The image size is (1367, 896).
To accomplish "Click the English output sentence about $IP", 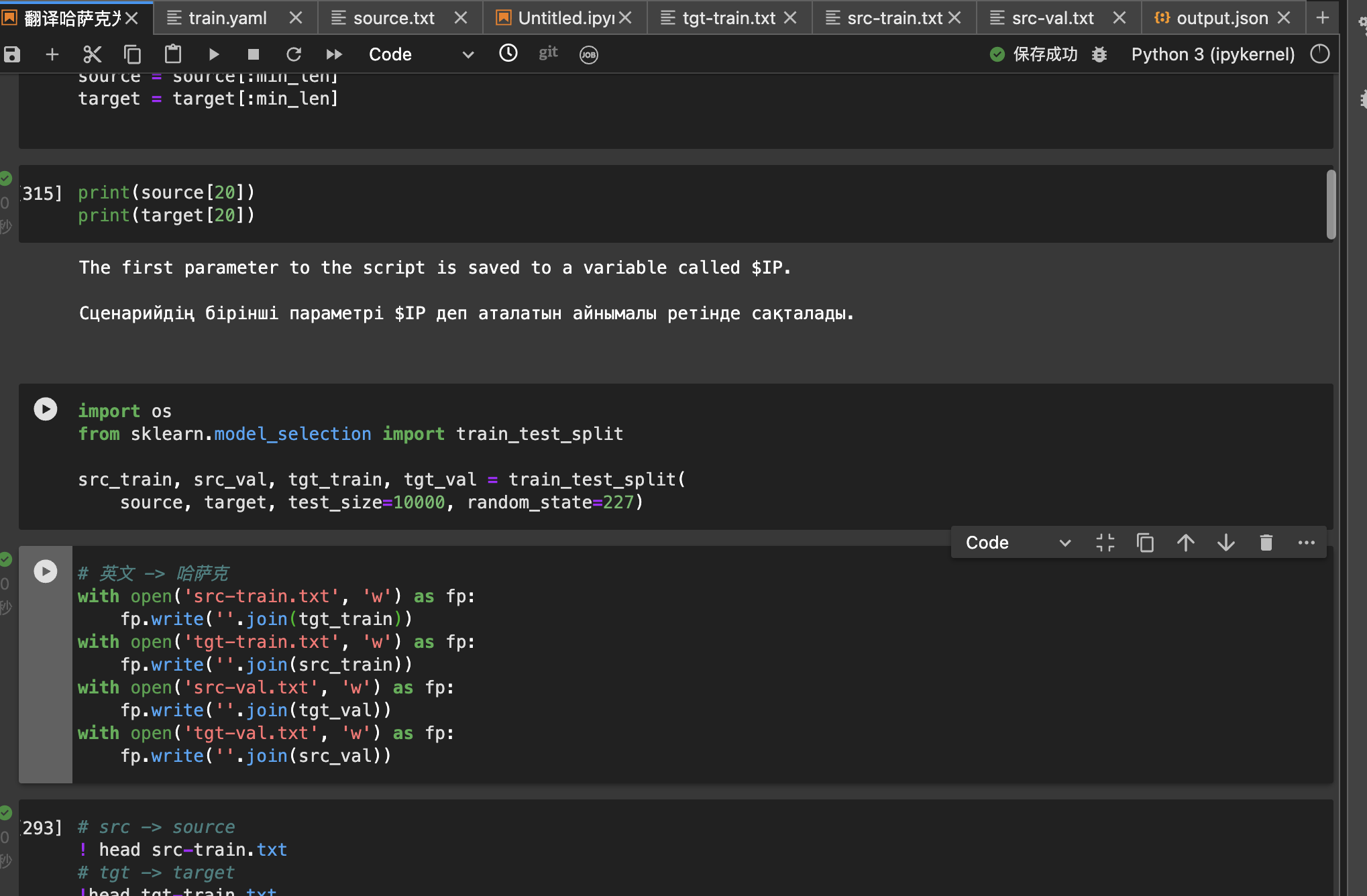I will pyautogui.click(x=435, y=268).
